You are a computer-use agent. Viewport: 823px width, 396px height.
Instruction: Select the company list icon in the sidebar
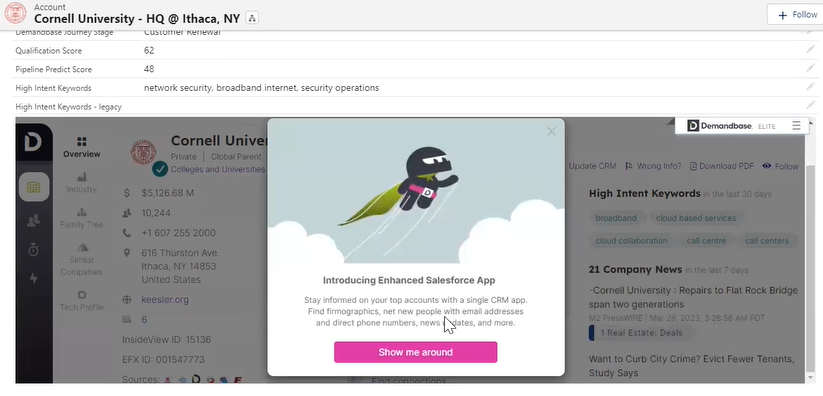point(34,187)
